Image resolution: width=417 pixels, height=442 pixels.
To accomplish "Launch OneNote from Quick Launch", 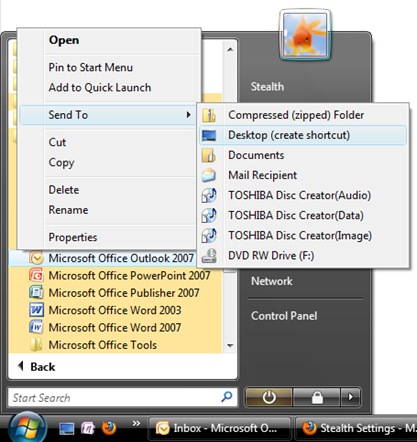I will click(x=88, y=428).
